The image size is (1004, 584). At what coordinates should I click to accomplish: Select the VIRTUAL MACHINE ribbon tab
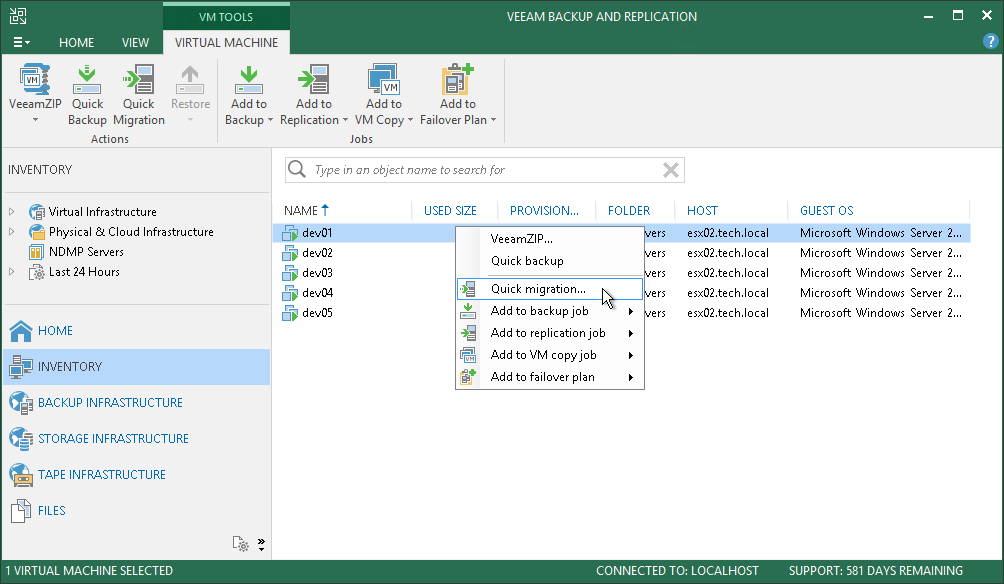227,42
